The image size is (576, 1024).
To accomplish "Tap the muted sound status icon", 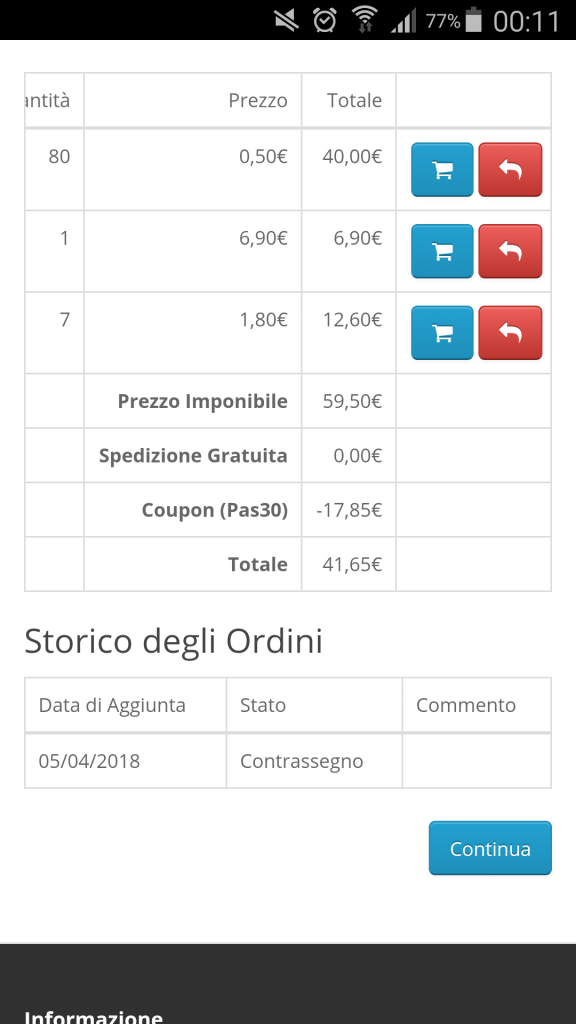I will click(x=286, y=20).
